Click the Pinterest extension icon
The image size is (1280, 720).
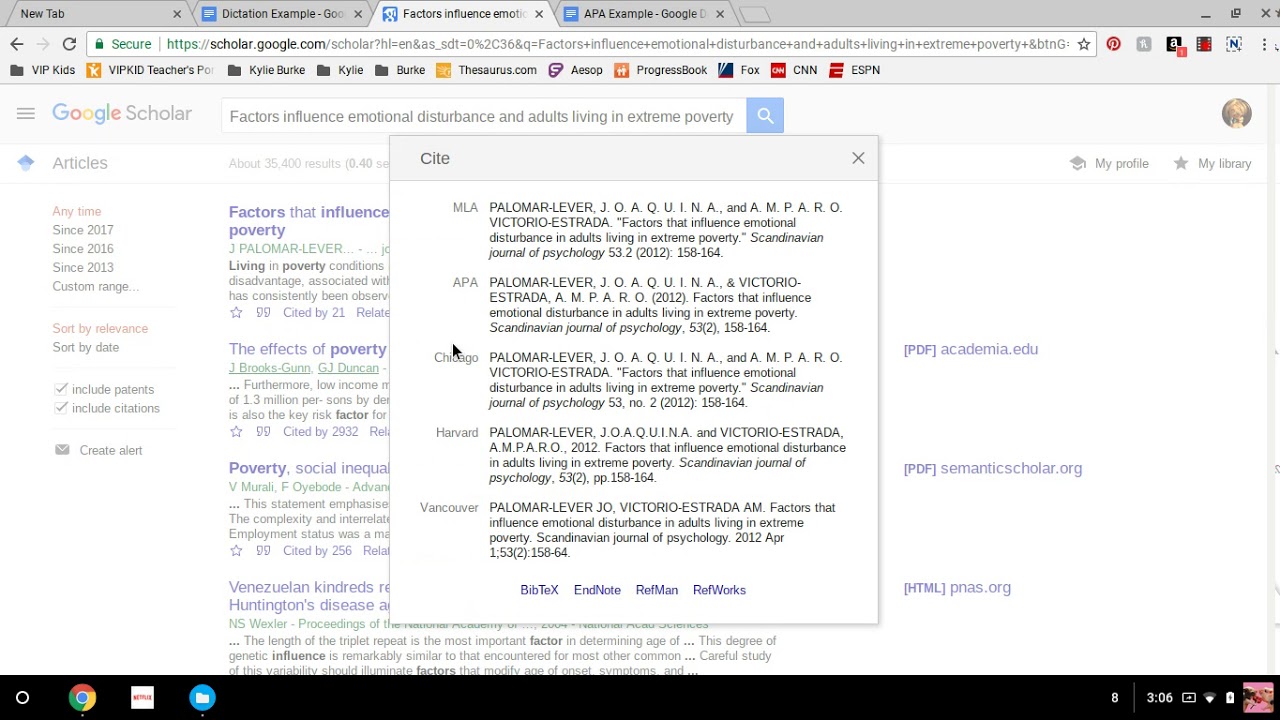pyautogui.click(x=1113, y=44)
